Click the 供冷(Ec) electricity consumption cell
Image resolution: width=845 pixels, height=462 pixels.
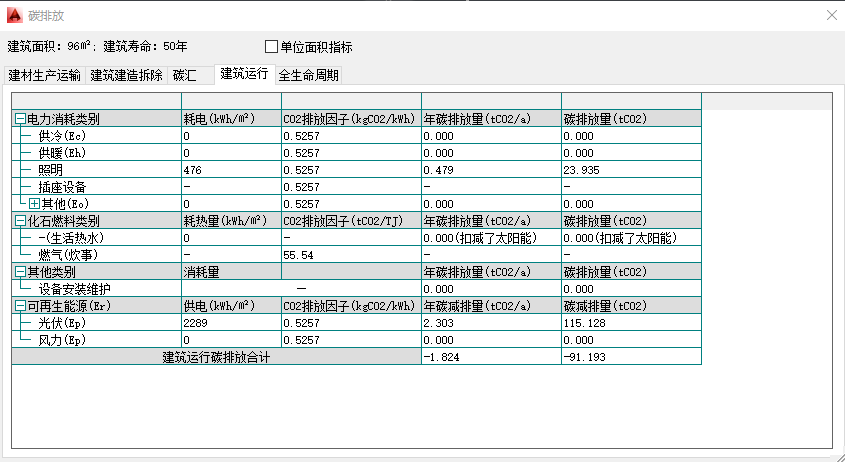pyautogui.click(x=230, y=136)
